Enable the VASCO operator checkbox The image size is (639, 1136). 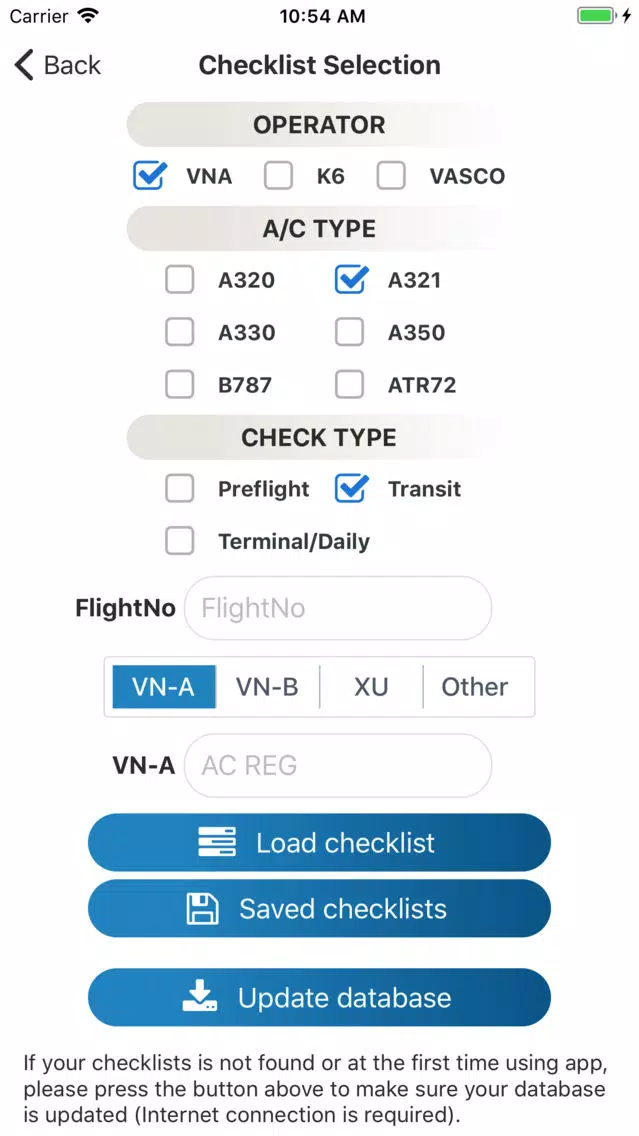tap(391, 176)
